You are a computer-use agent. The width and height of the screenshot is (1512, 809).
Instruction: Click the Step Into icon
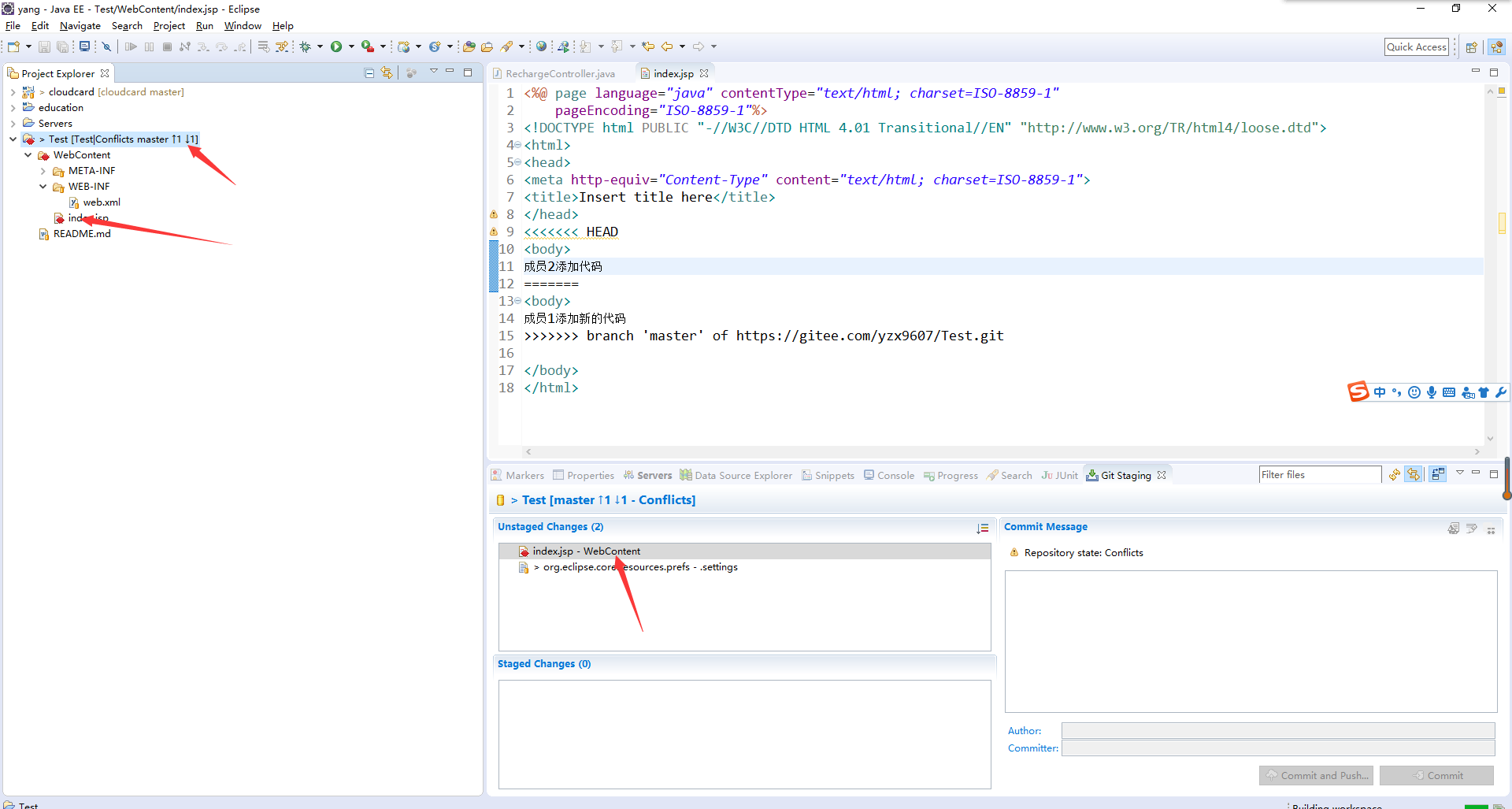coord(203,46)
